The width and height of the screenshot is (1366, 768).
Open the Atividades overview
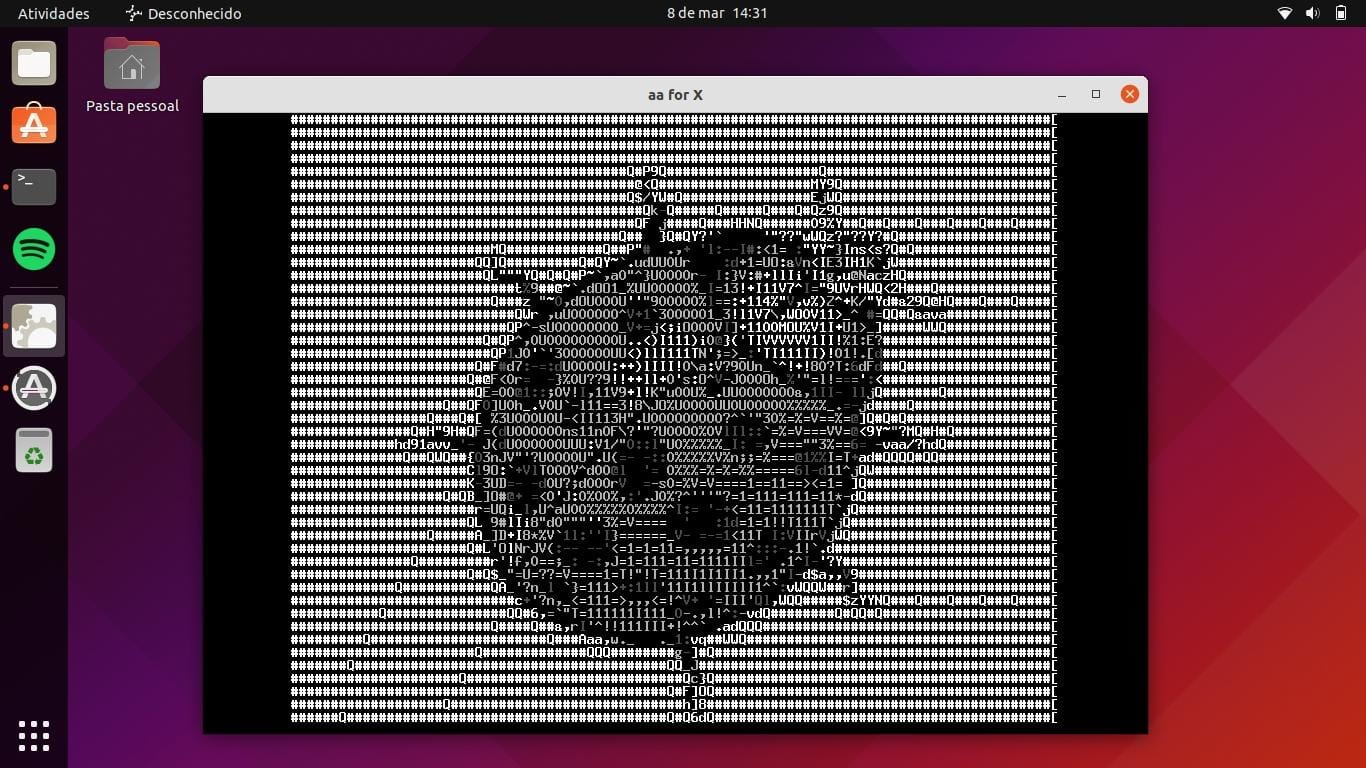click(x=52, y=13)
